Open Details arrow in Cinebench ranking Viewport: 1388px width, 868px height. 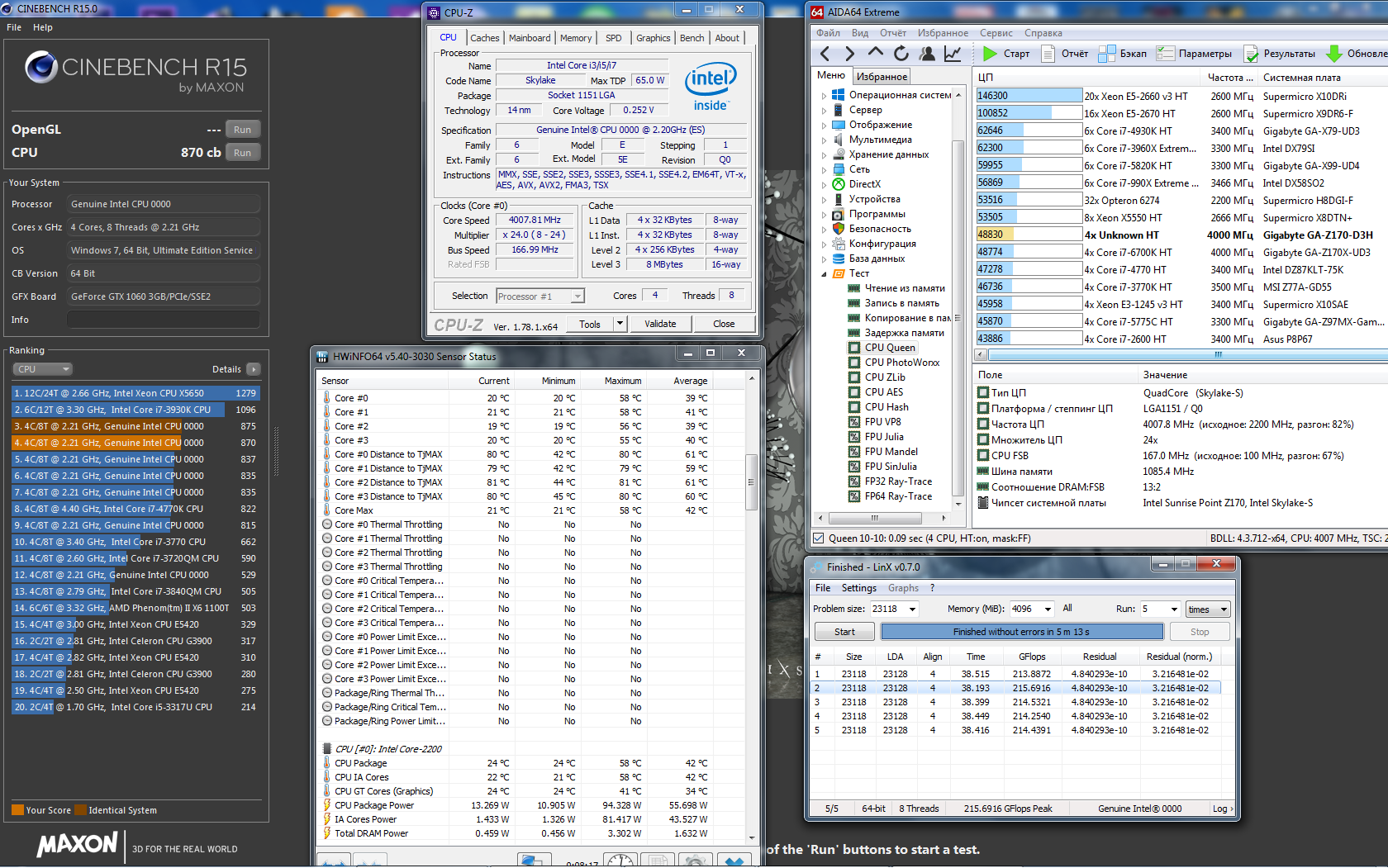[253, 369]
